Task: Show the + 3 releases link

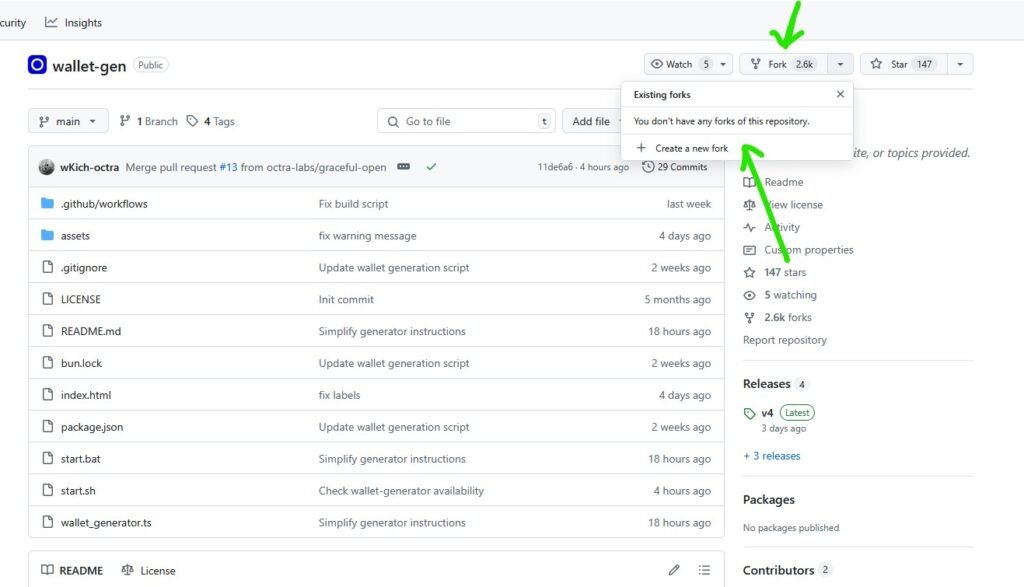Action: 771,456
